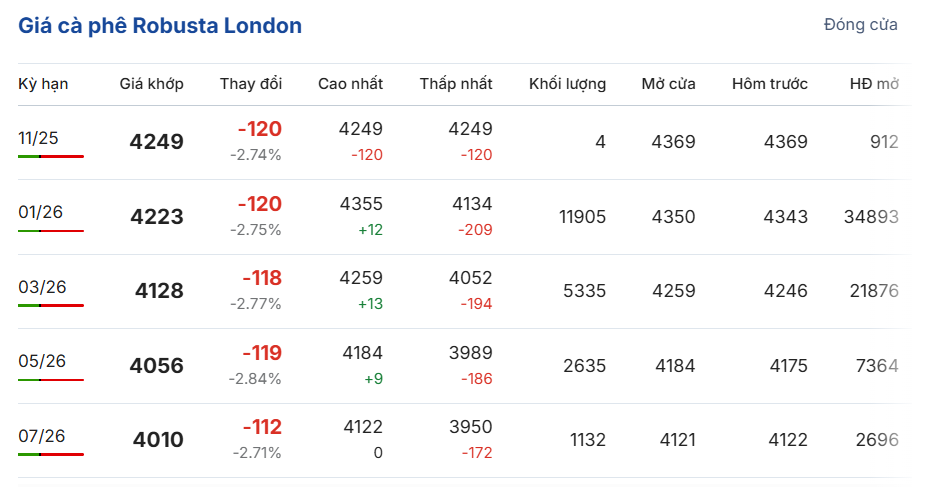
Task: Click the -2.84% change for 05/26
Action: click(x=255, y=379)
